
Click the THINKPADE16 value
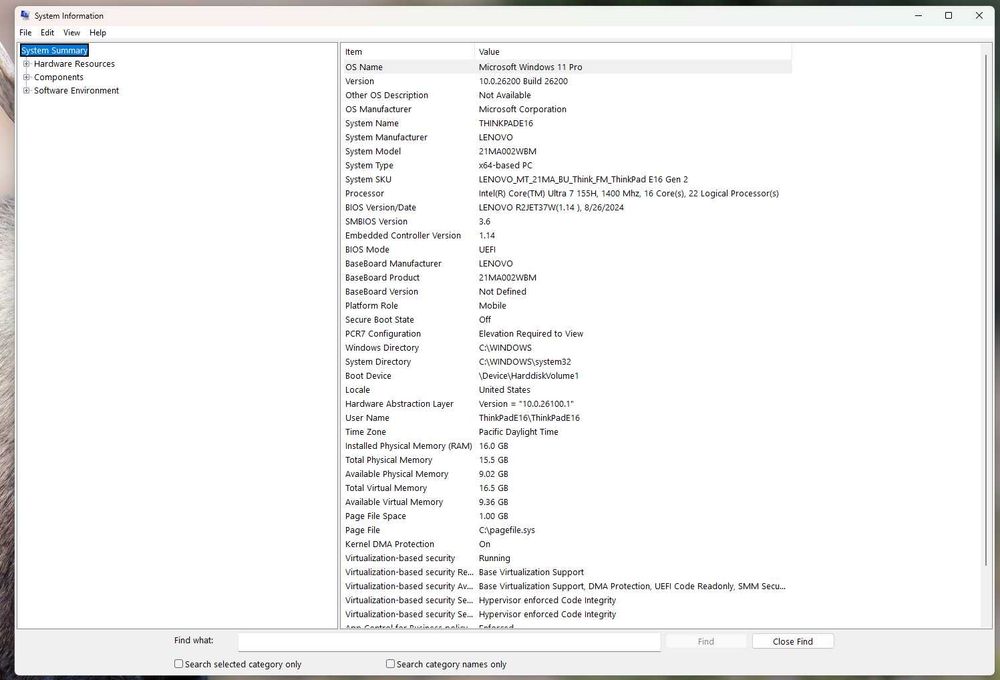click(x=506, y=123)
